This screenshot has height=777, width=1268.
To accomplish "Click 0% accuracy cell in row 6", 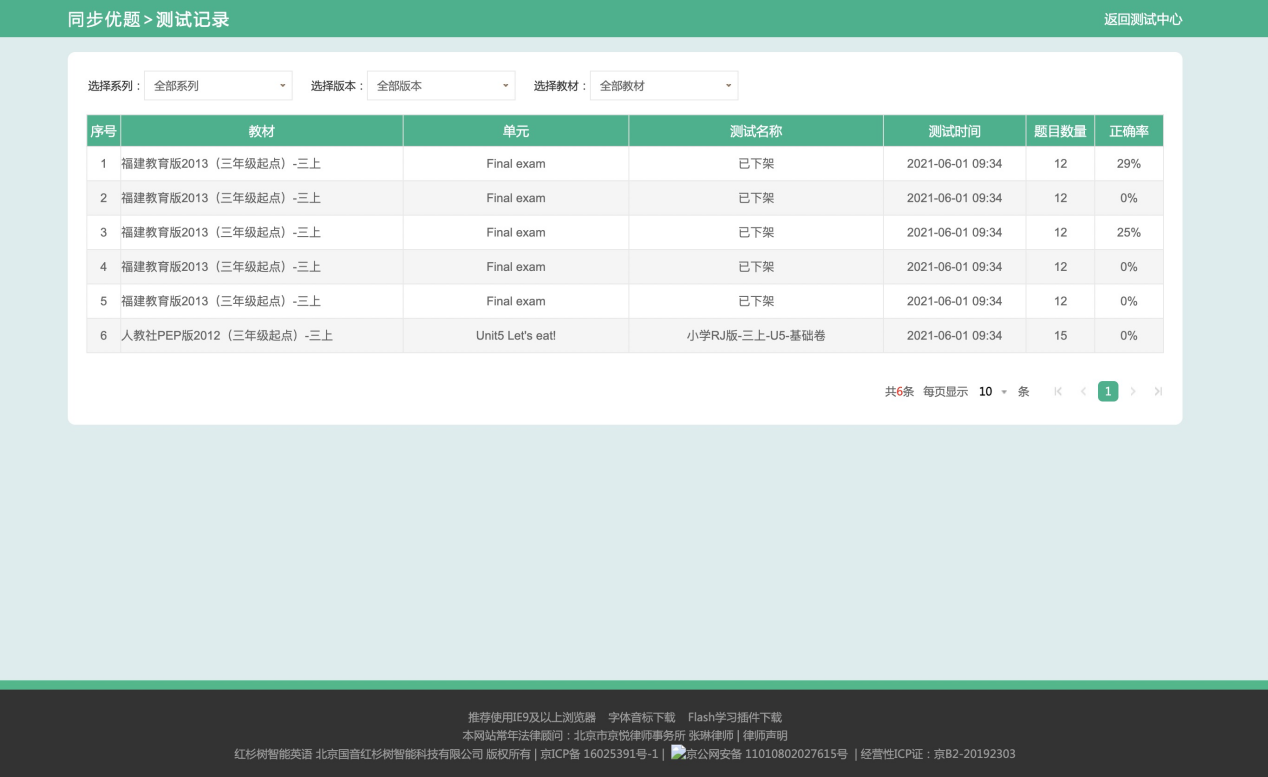I will click(1129, 336).
